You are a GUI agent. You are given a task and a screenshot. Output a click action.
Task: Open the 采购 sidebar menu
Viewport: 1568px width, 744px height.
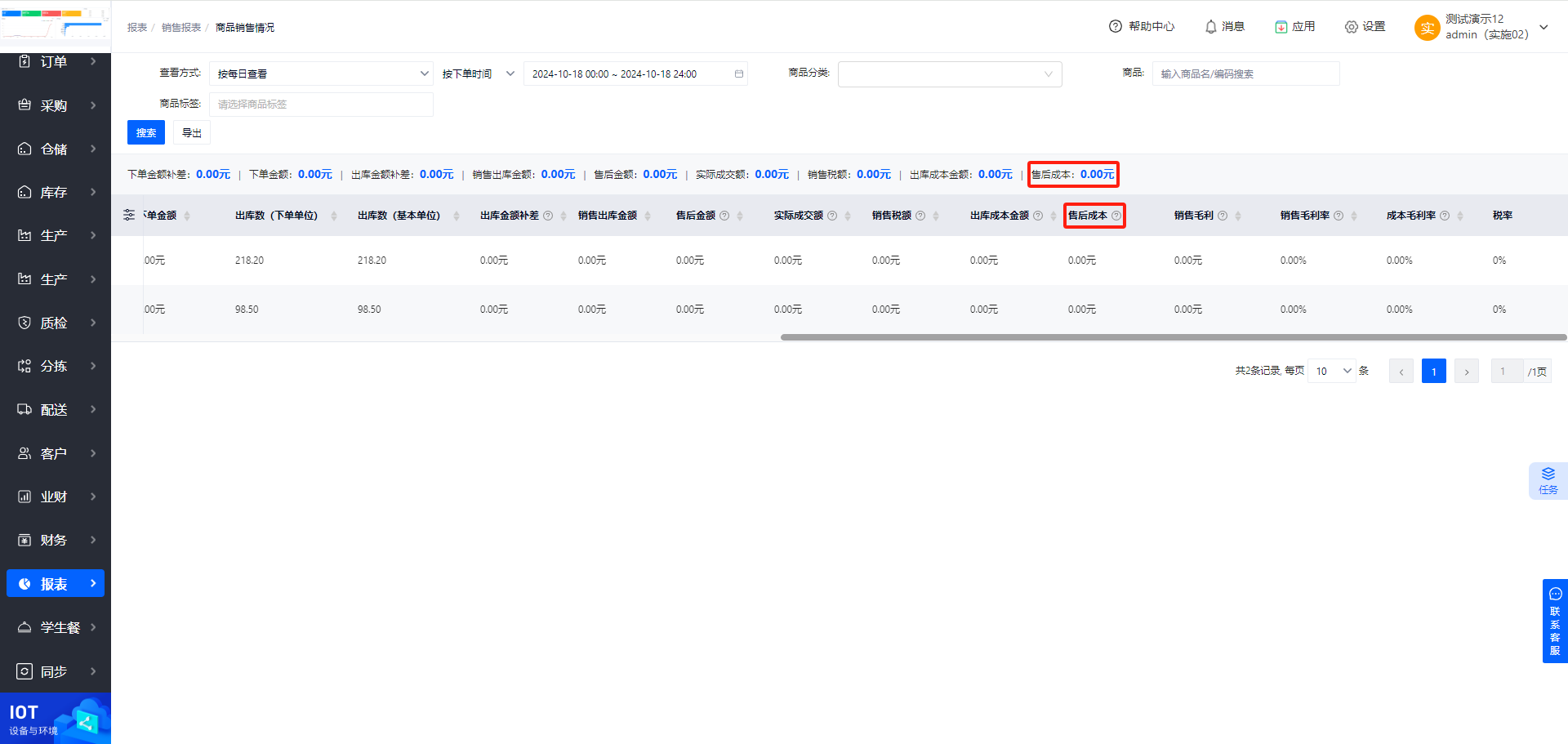click(x=56, y=105)
